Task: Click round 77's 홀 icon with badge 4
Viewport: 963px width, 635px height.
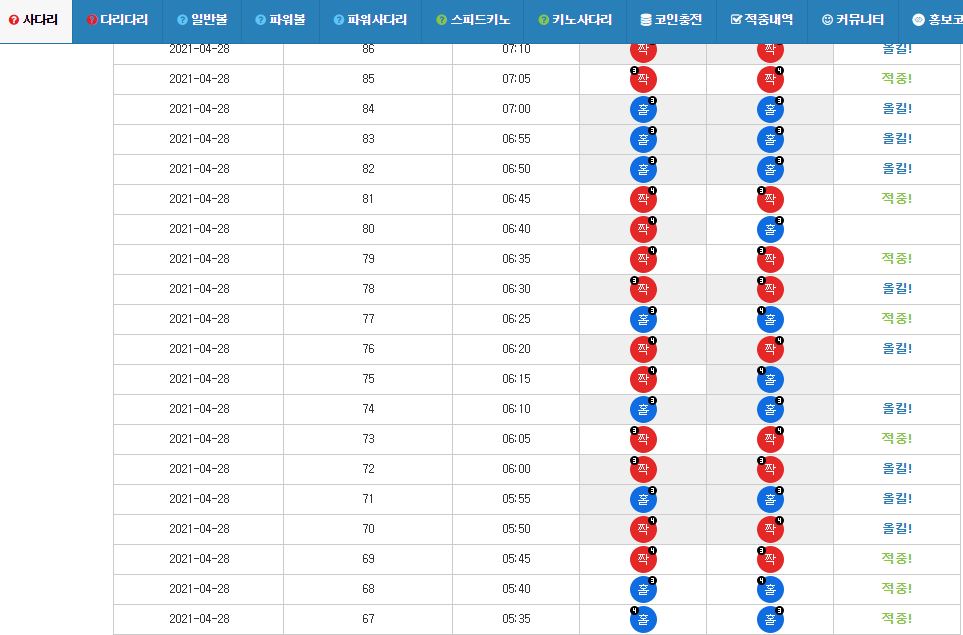Action: 770,319
